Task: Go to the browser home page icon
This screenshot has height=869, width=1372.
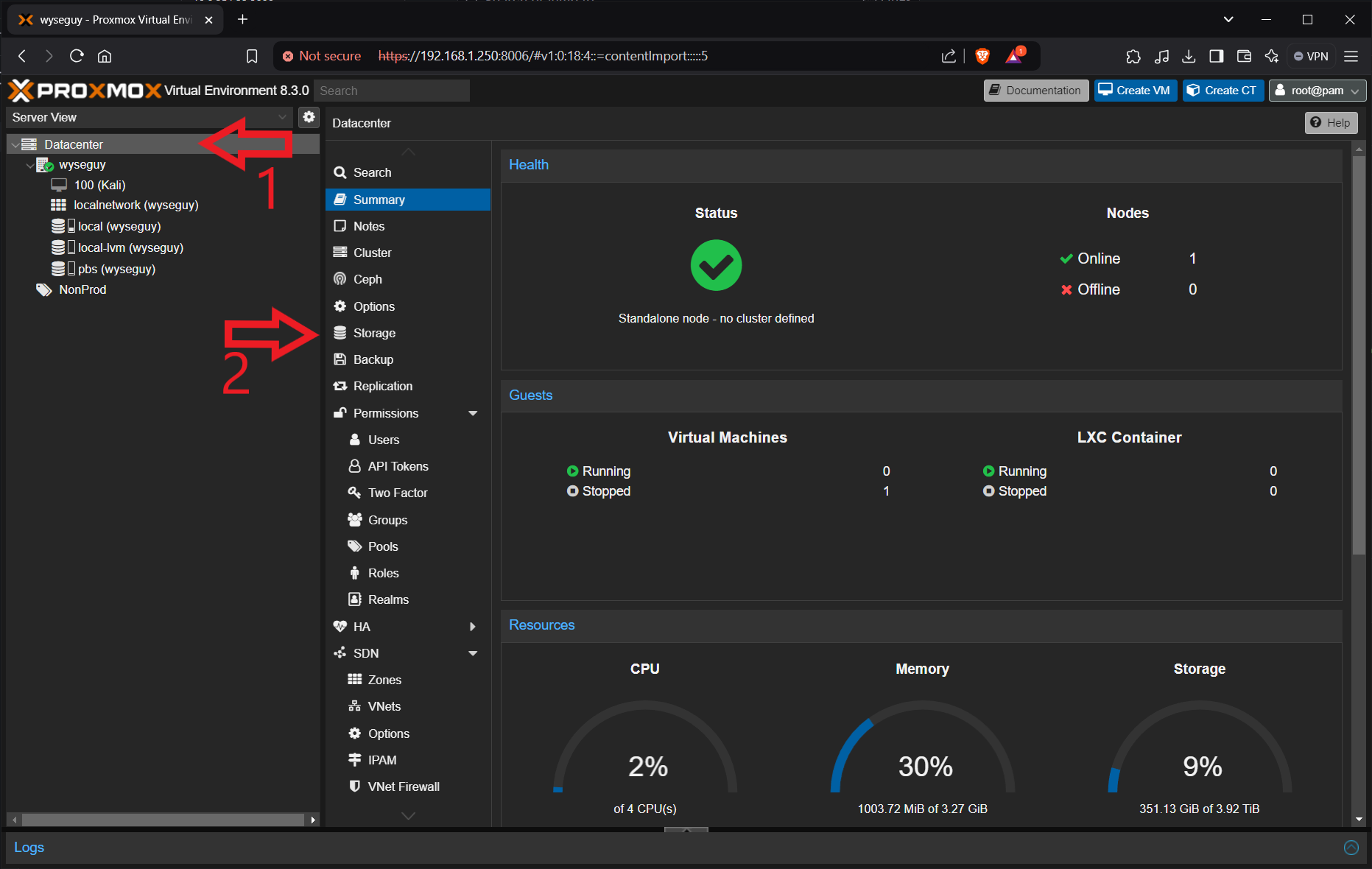Action: [105, 56]
